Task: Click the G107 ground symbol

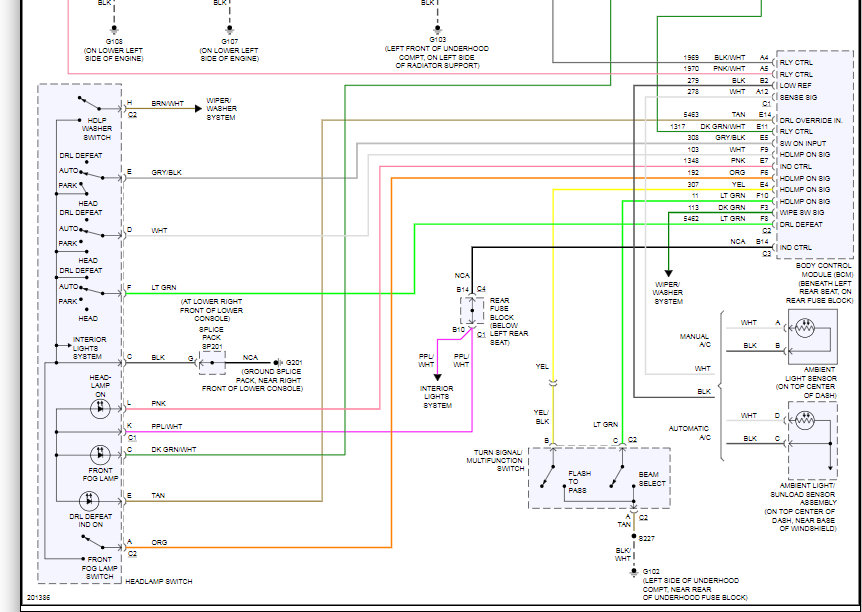Action: [229, 30]
